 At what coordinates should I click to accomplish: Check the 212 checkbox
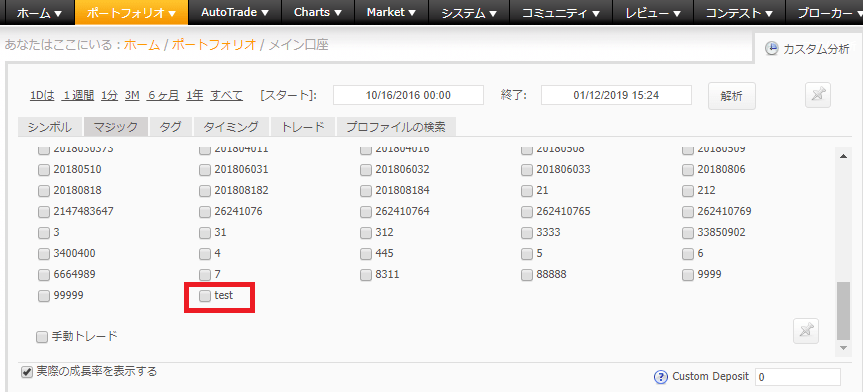688,191
